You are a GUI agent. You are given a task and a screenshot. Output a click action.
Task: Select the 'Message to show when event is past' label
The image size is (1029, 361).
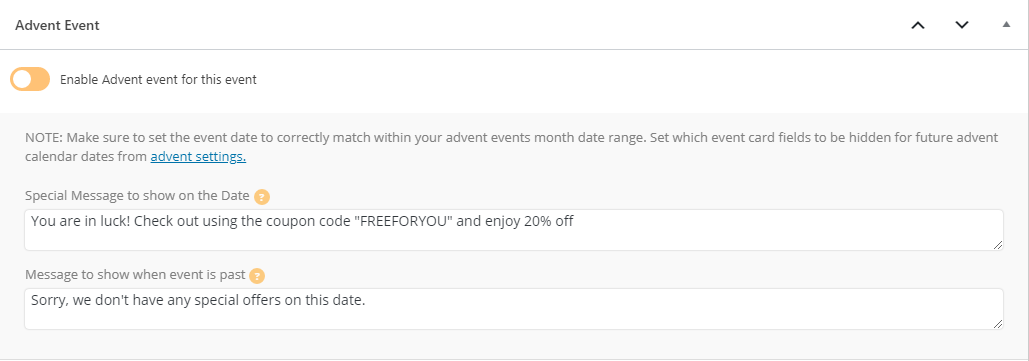click(x=135, y=275)
